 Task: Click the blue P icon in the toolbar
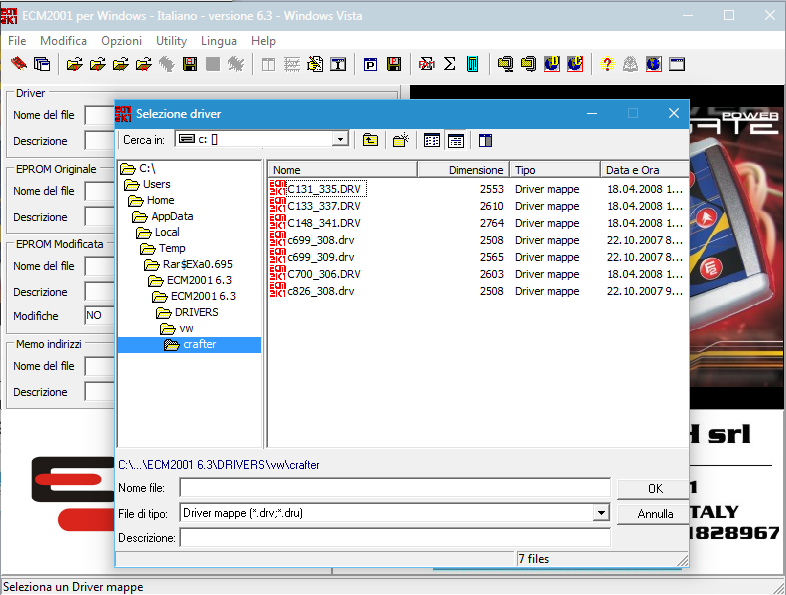click(x=370, y=64)
